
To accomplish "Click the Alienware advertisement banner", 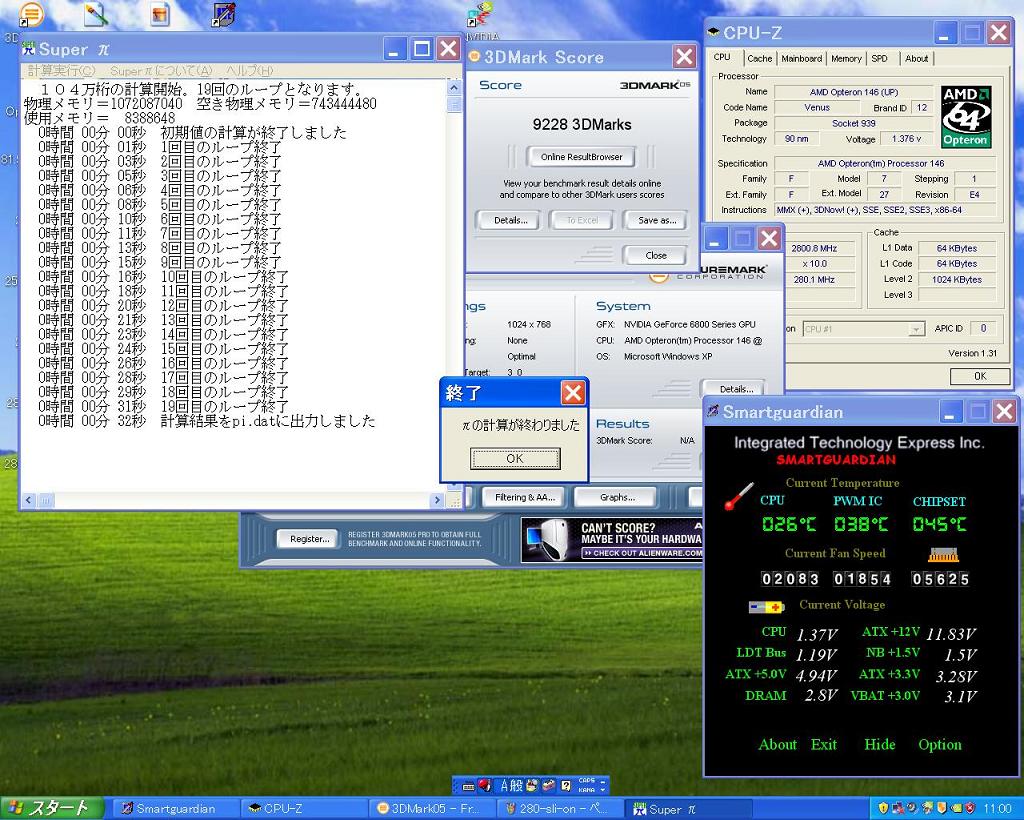I will tap(611, 539).
